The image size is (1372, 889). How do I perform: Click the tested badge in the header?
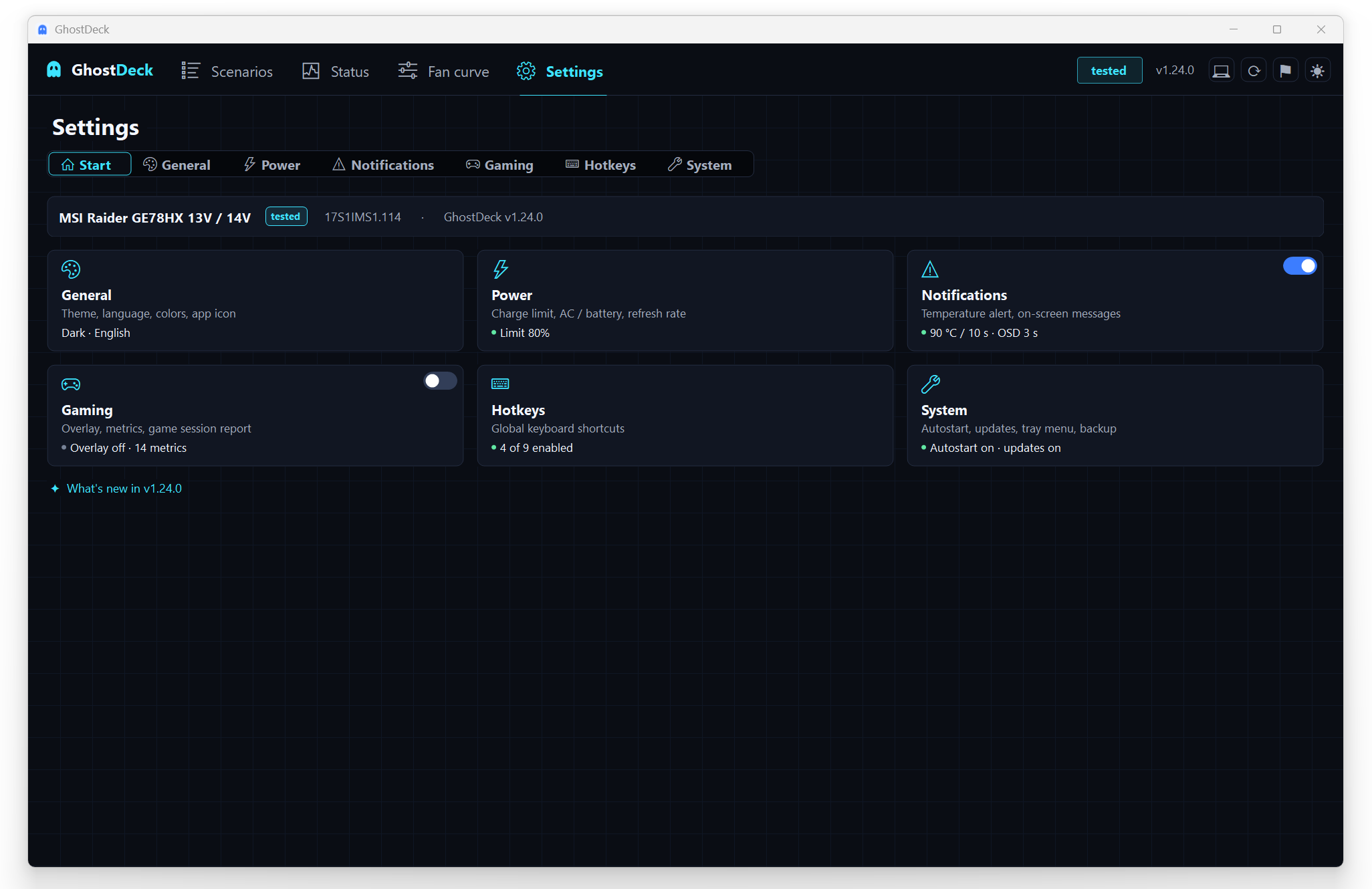pos(1109,71)
